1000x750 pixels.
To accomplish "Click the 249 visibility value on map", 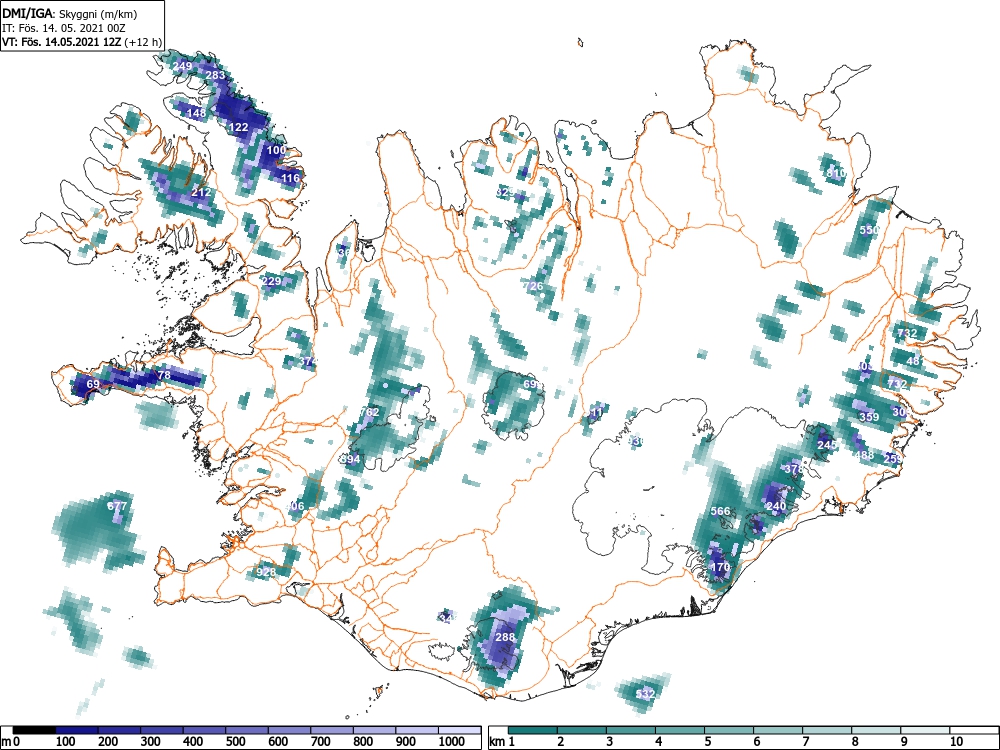I will 182,66.
